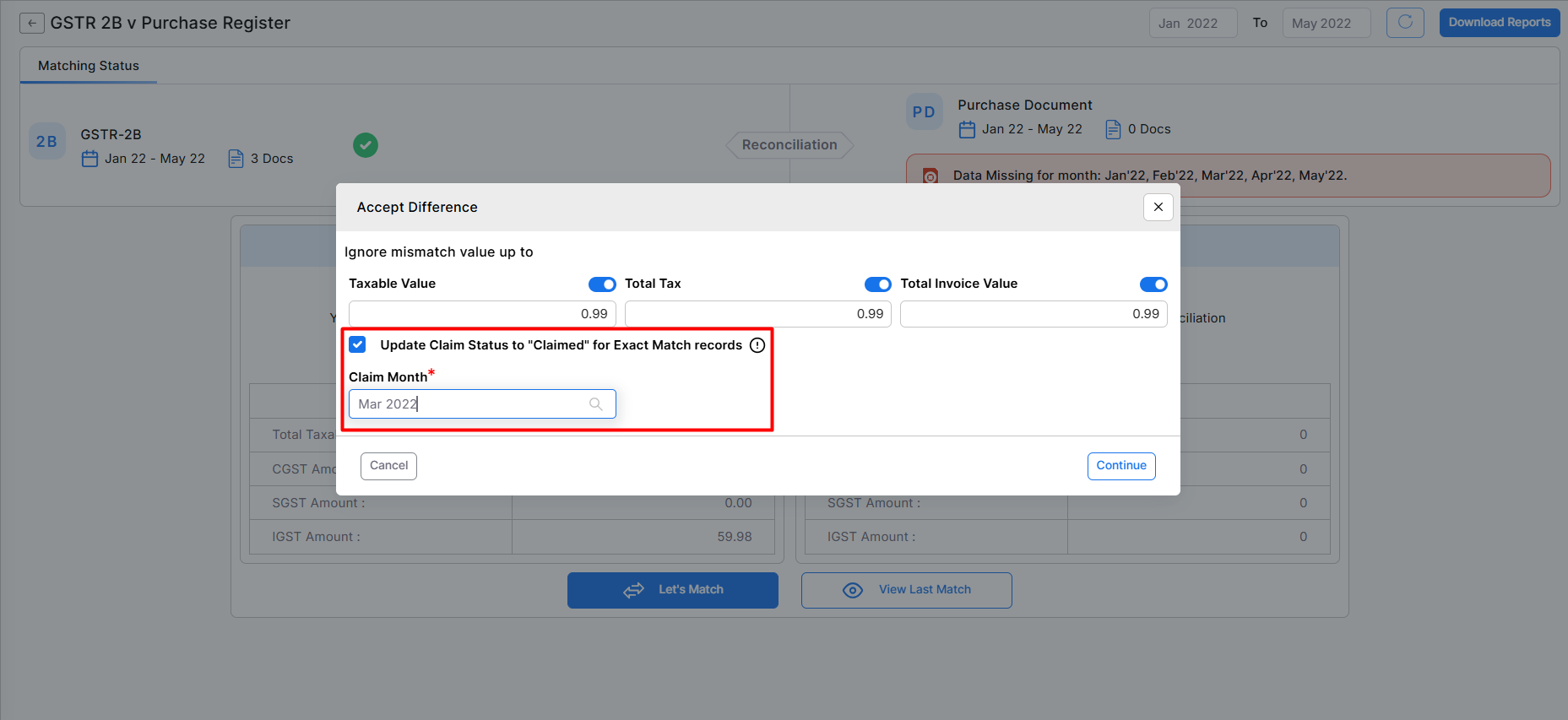Click the left IGST Amount label
The image size is (1568, 720).
pyautogui.click(x=316, y=537)
